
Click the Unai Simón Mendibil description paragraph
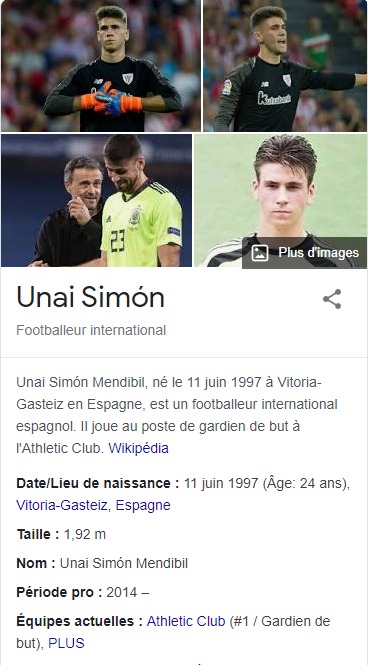pyautogui.click(x=177, y=415)
